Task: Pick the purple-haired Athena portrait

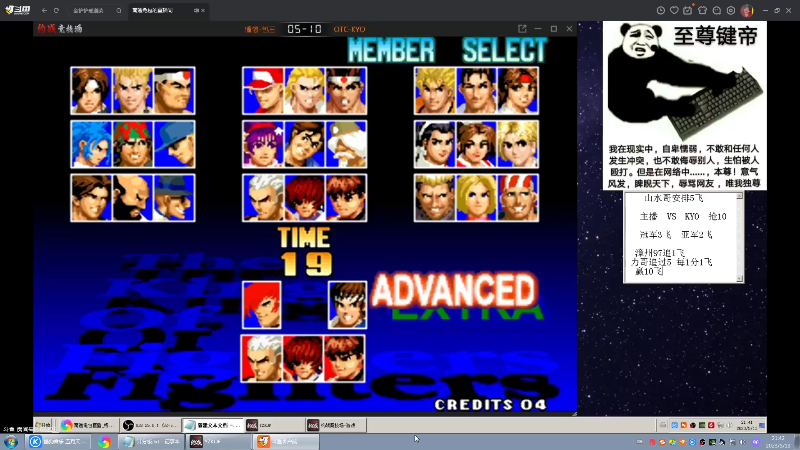Action: pos(263,144)
